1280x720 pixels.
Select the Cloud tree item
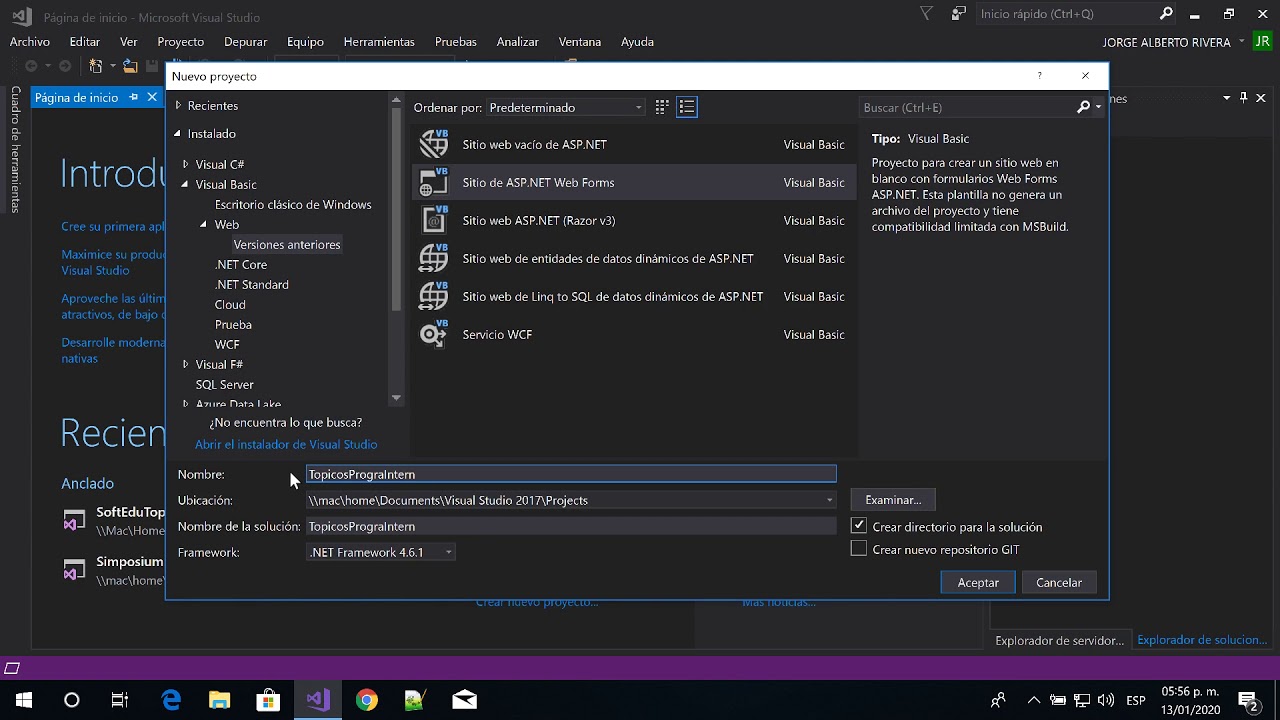230,304
